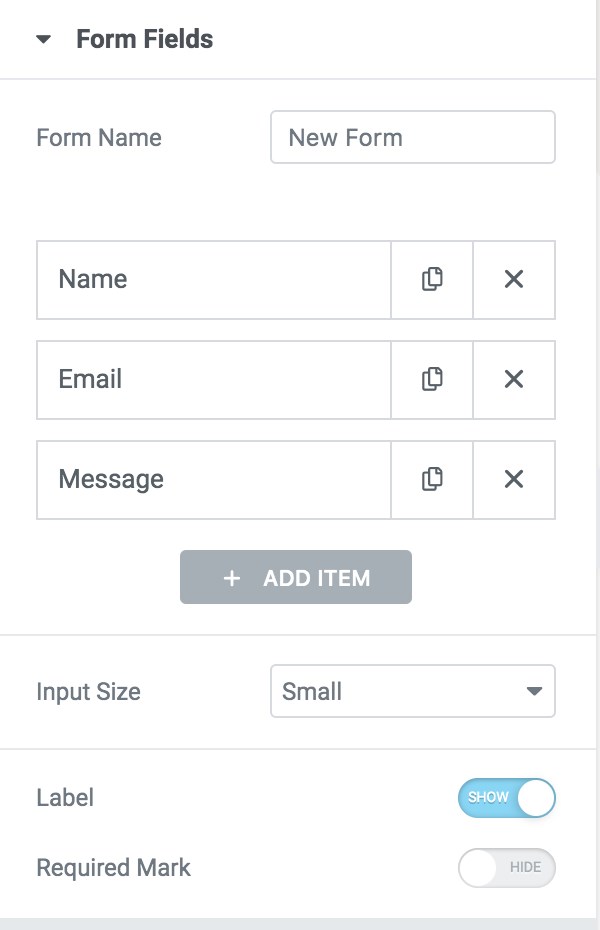Duplicate the Email field item
The image size is (600, 930).
coord(432,379)
